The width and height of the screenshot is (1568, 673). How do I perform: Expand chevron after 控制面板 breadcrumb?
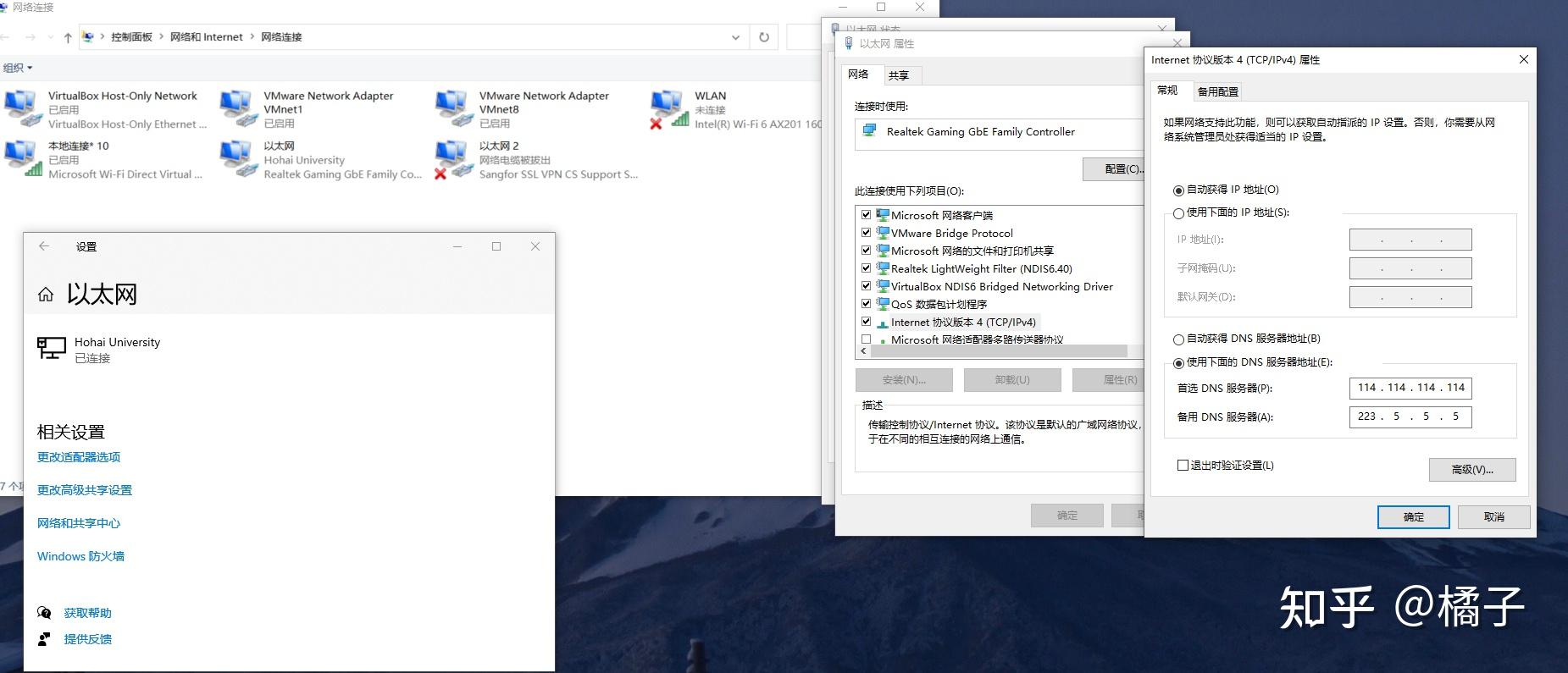pos(161,37)
